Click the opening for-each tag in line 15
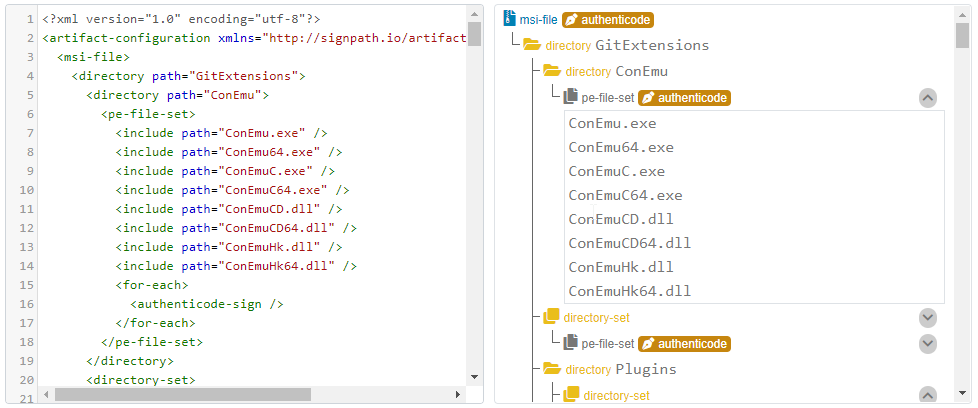The width and height of the screenshot is (978, 408). click(x=152, y=285)
